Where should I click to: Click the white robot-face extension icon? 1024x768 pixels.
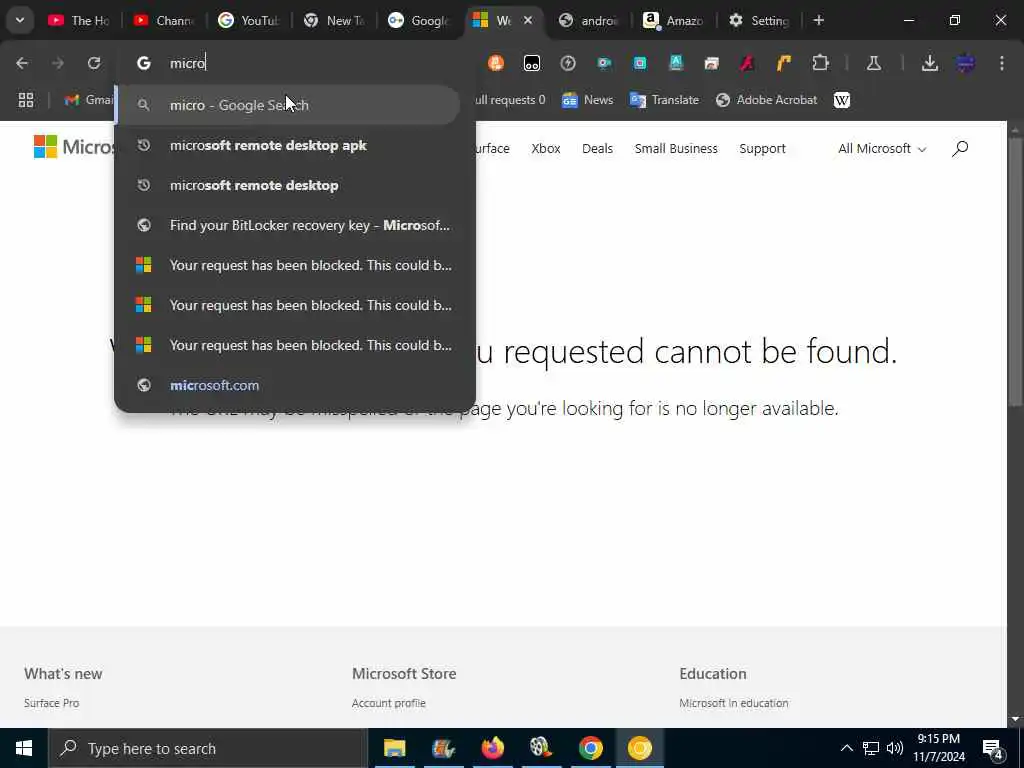[x=532, y=63]
